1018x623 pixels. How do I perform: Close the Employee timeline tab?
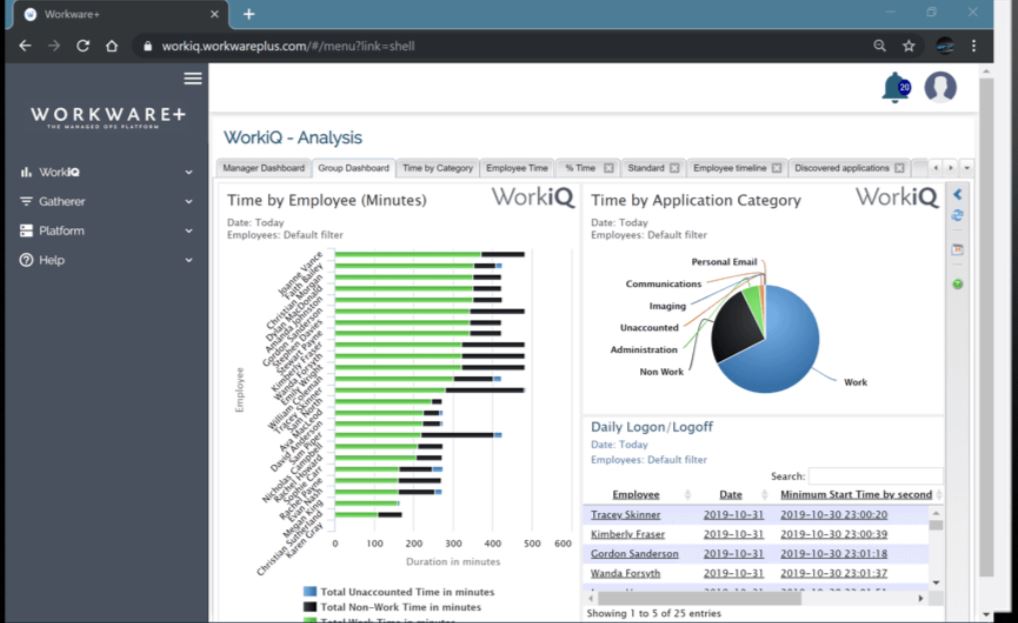click(x=776, y=168)
